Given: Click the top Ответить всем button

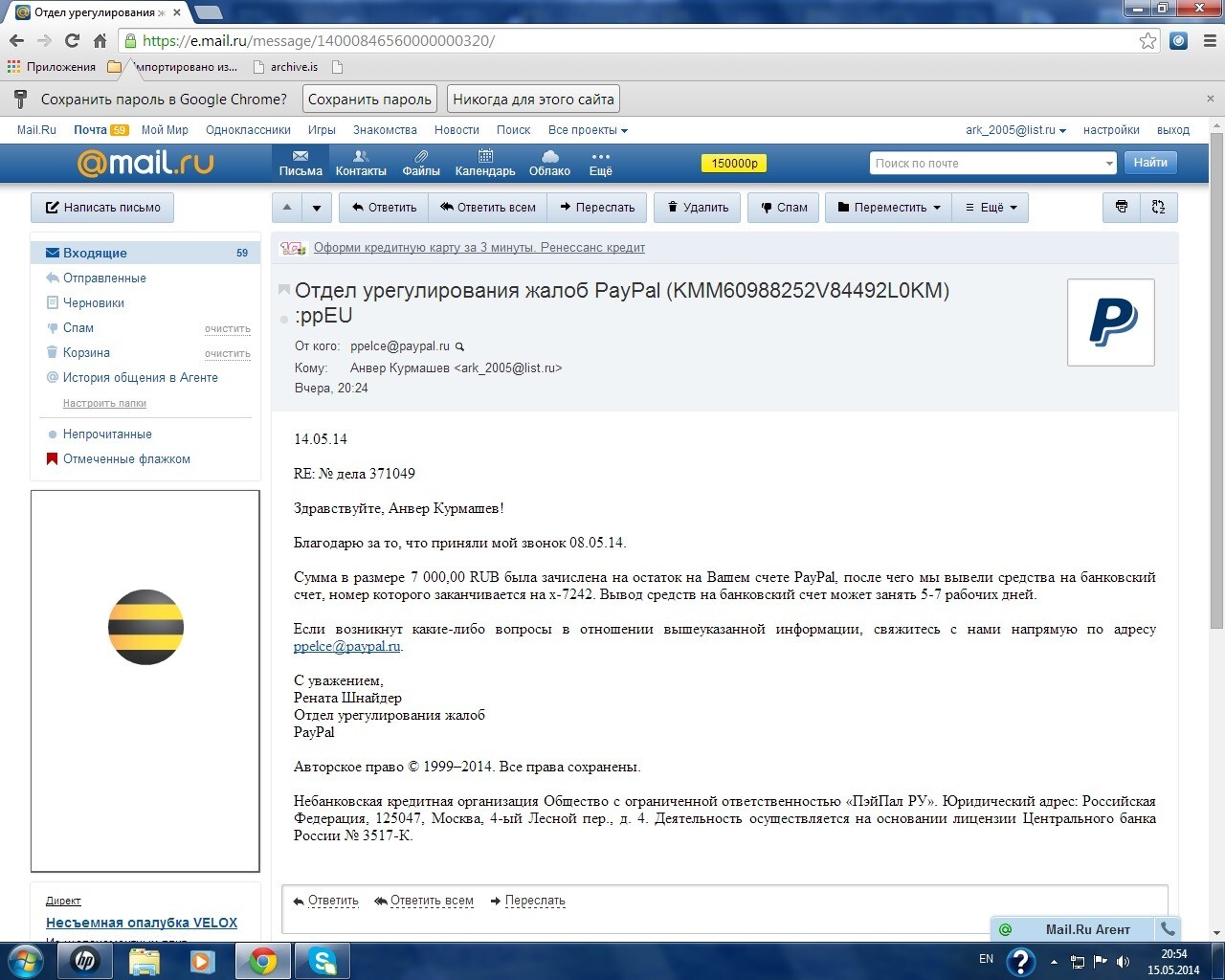Looking at the screenshot, I should click(487, 207).
